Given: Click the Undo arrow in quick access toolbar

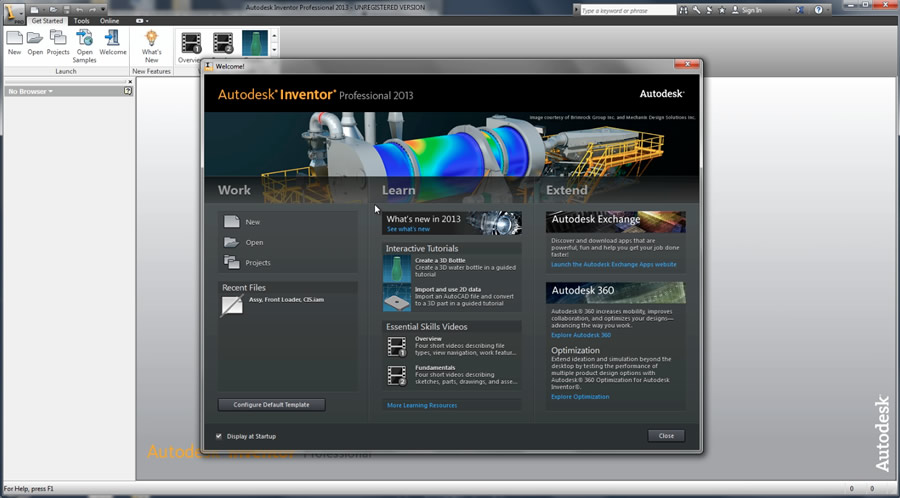Looking at the screenshot, I should tap(79, 10).
